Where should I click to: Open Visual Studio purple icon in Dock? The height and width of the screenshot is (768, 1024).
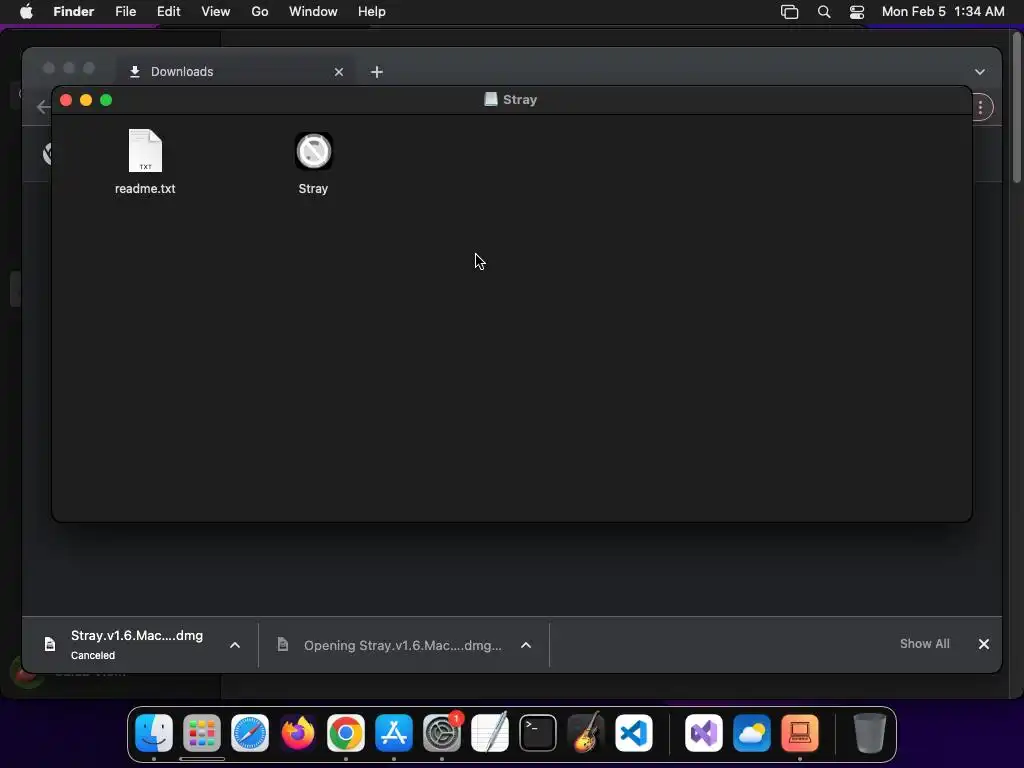coord(703,733)
